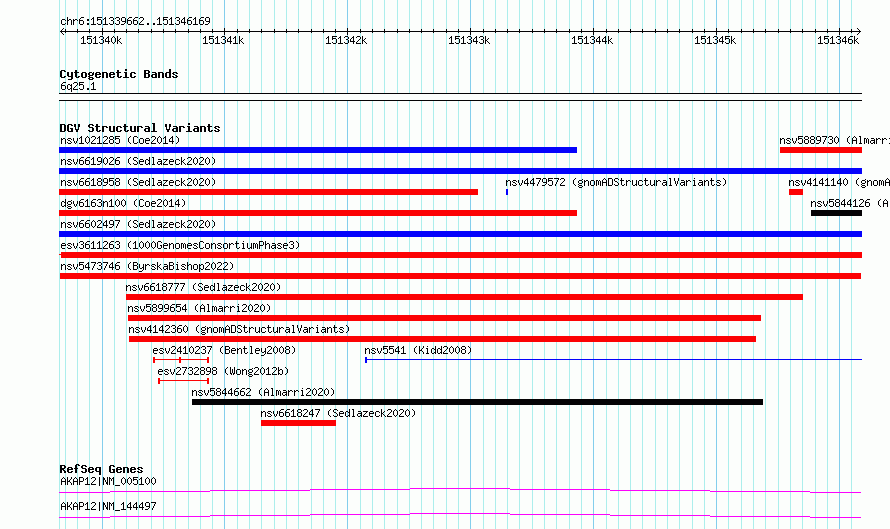This screenshot has height=529, width=890.
Task: Click the chr6:151339662..151346169 coordinate text
Action: (135, 22)
